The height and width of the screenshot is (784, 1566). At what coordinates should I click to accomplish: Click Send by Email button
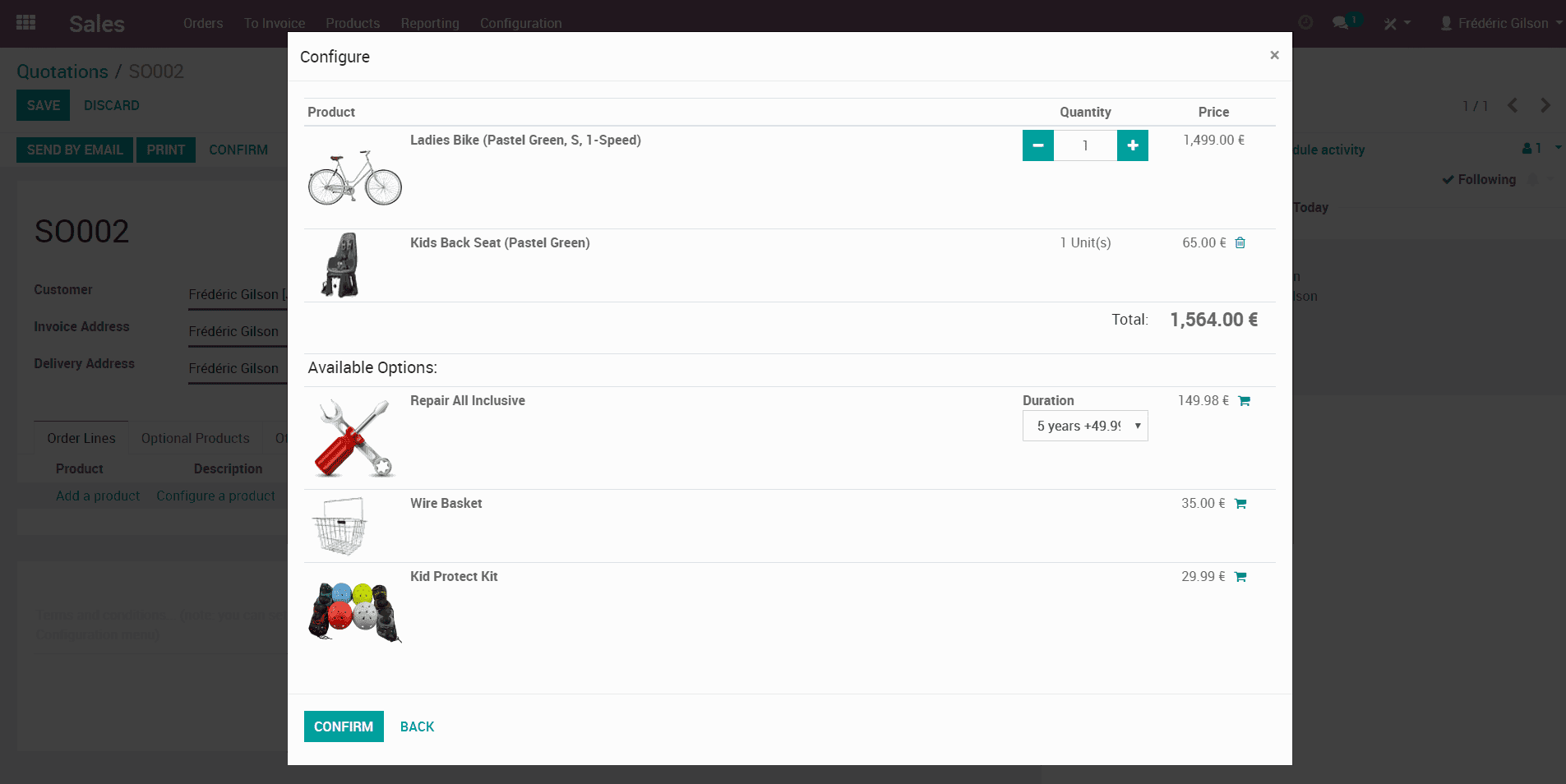75,150
